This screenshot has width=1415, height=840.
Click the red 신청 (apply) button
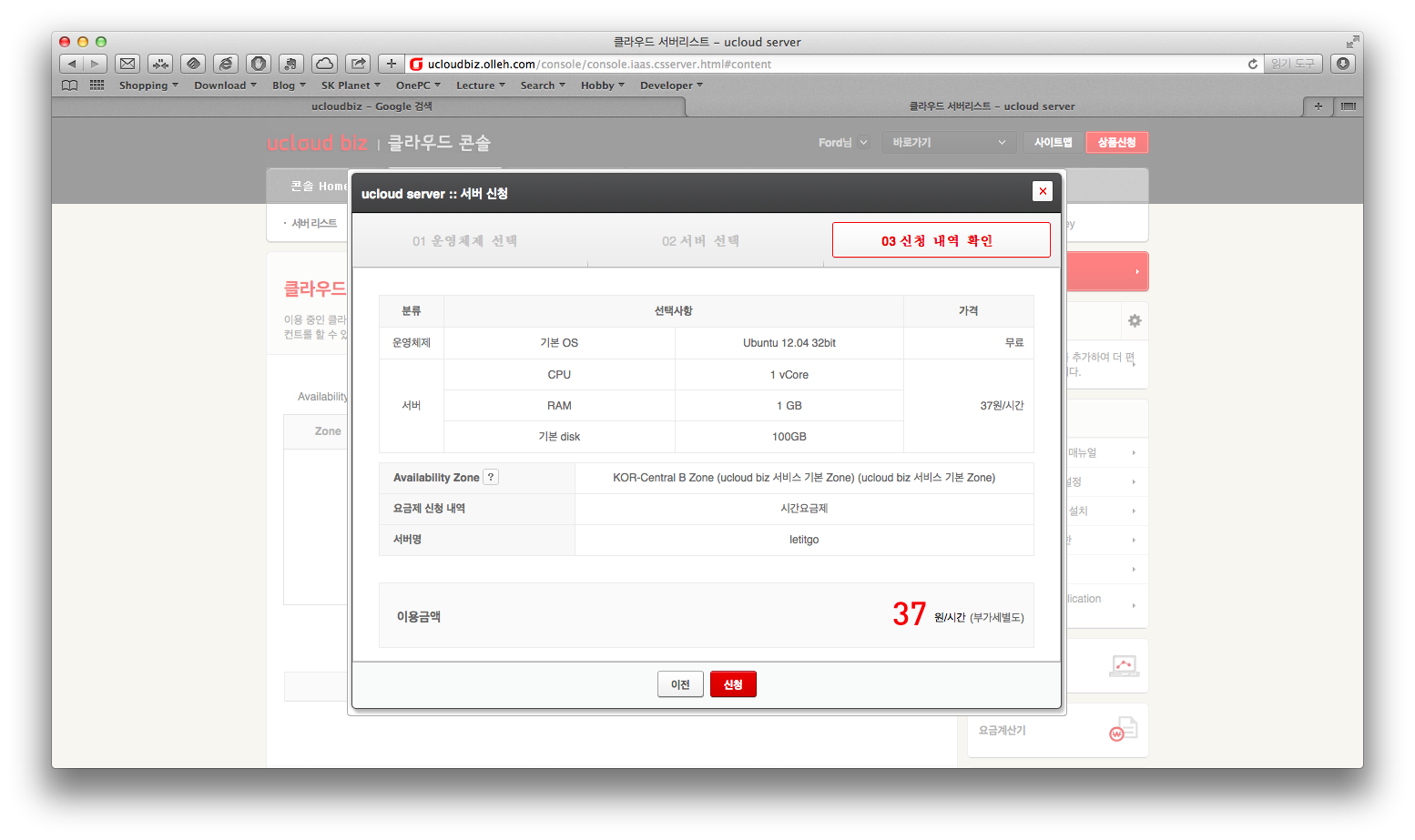pyautogui.click(x=733, y=684)
